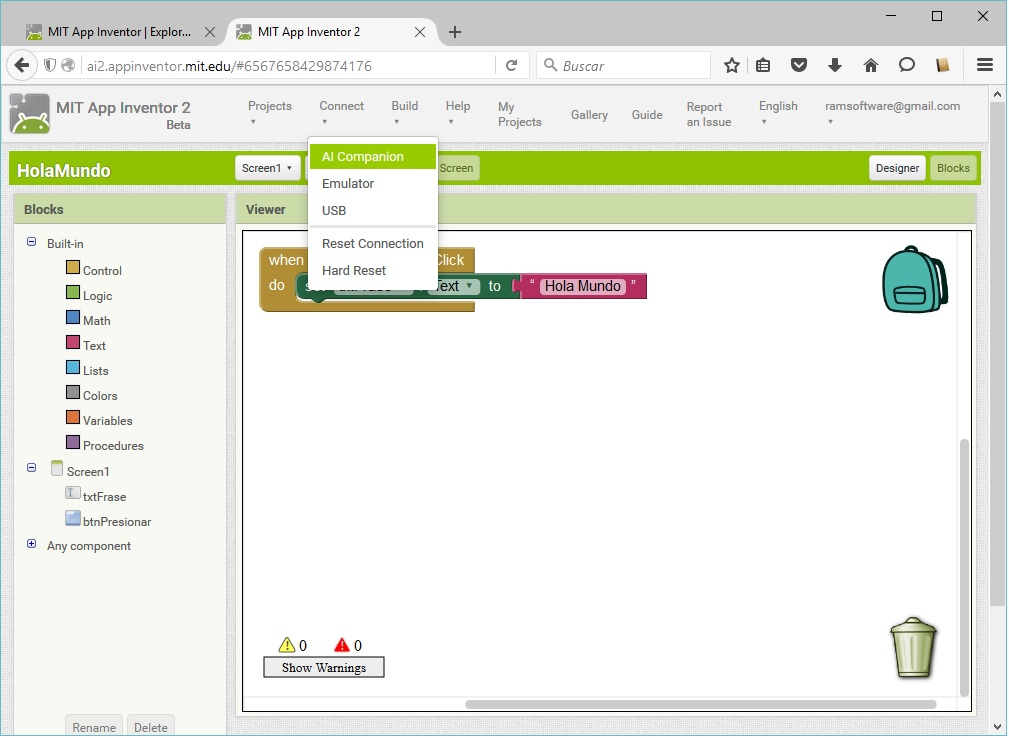This screenshot has height=738, width=1009.
Task: Open the Control blocks drawer
Action: (101, 271)
